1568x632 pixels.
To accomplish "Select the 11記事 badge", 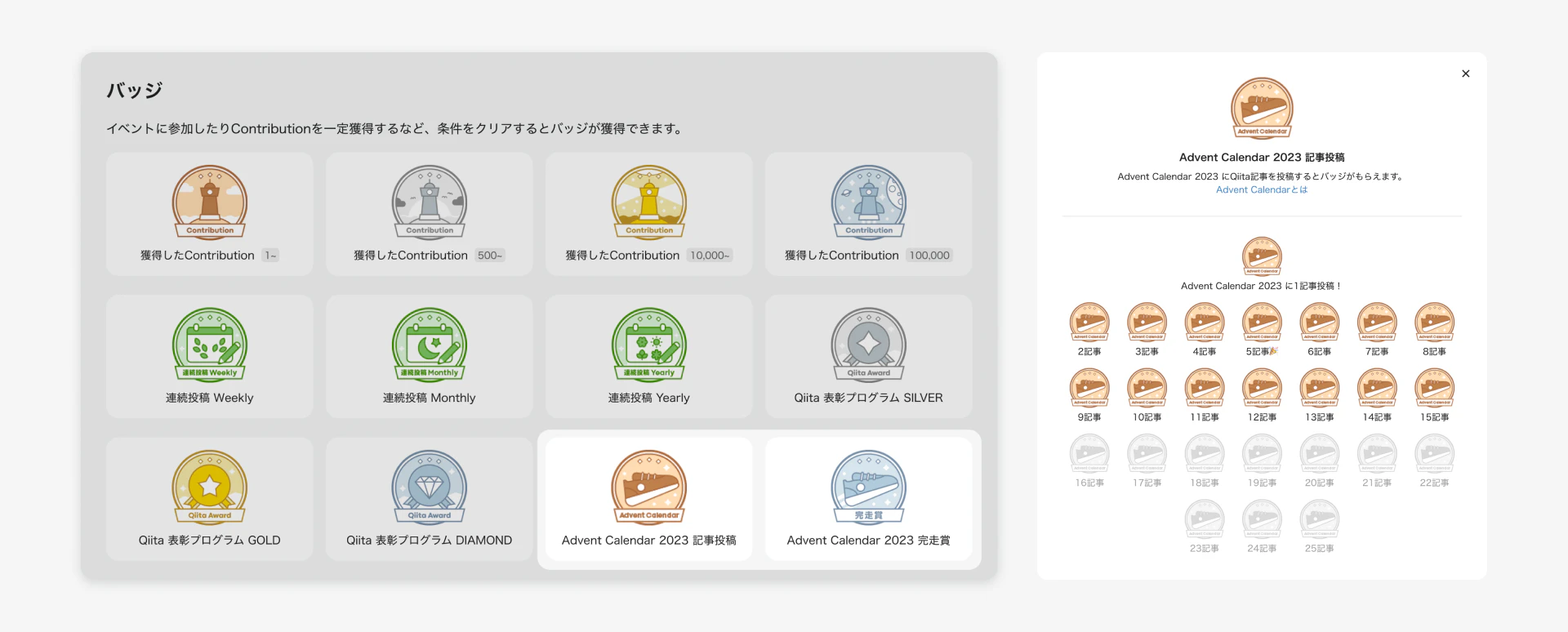I will click(x=1205, y=388).
